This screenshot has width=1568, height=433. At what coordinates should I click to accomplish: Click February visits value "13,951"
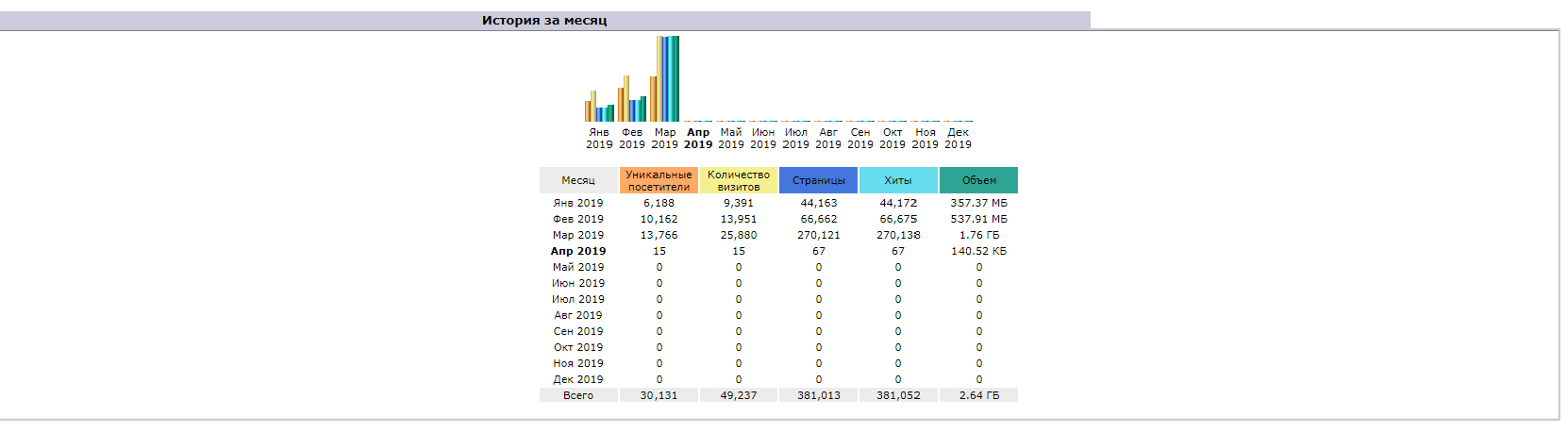[739, 219]
